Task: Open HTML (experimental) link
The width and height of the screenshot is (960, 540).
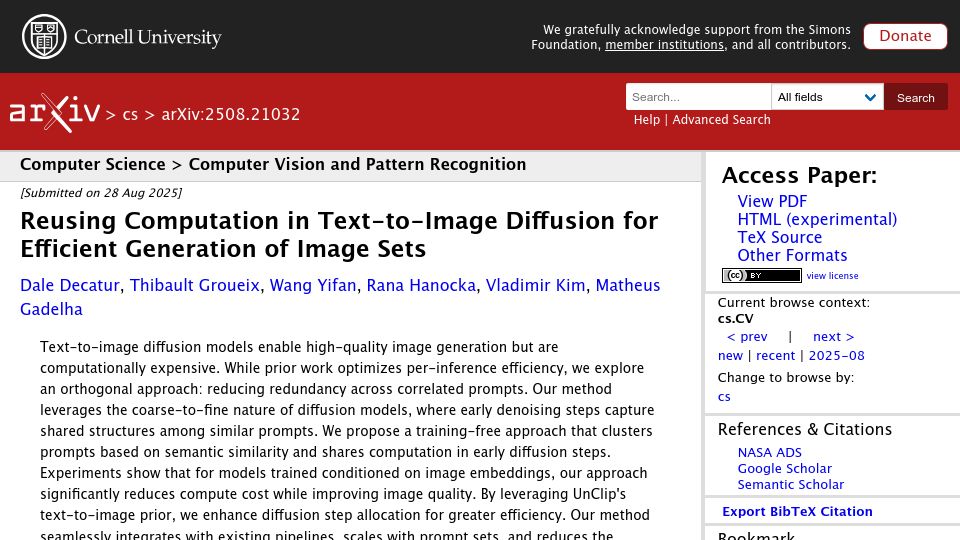Action: [x=817, y=219]
